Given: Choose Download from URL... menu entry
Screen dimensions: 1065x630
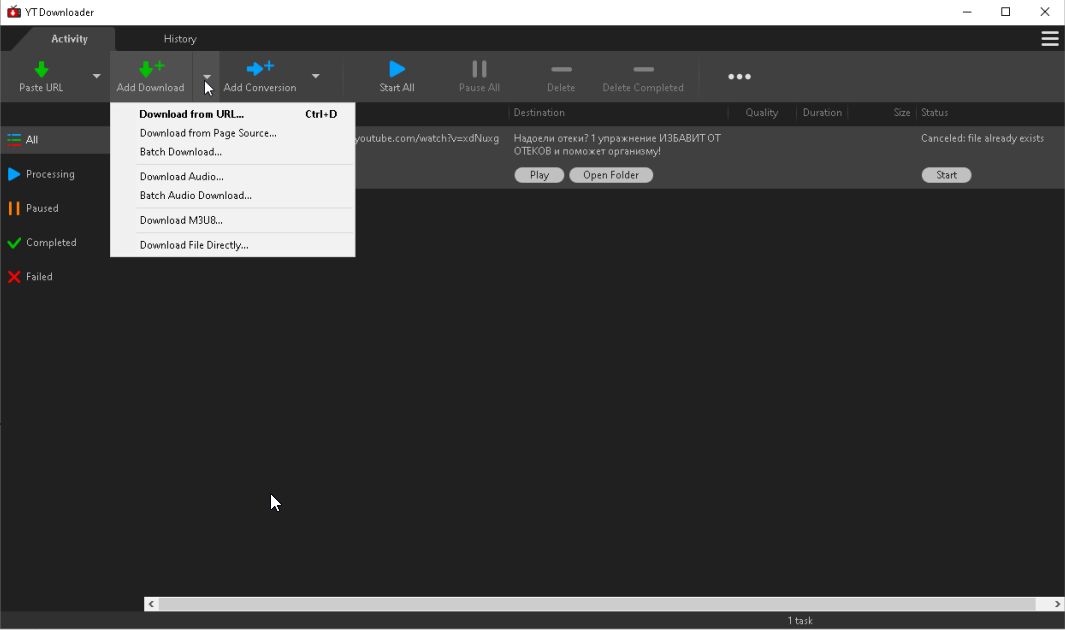Looking at the screenshot, I should pos(232,114).
